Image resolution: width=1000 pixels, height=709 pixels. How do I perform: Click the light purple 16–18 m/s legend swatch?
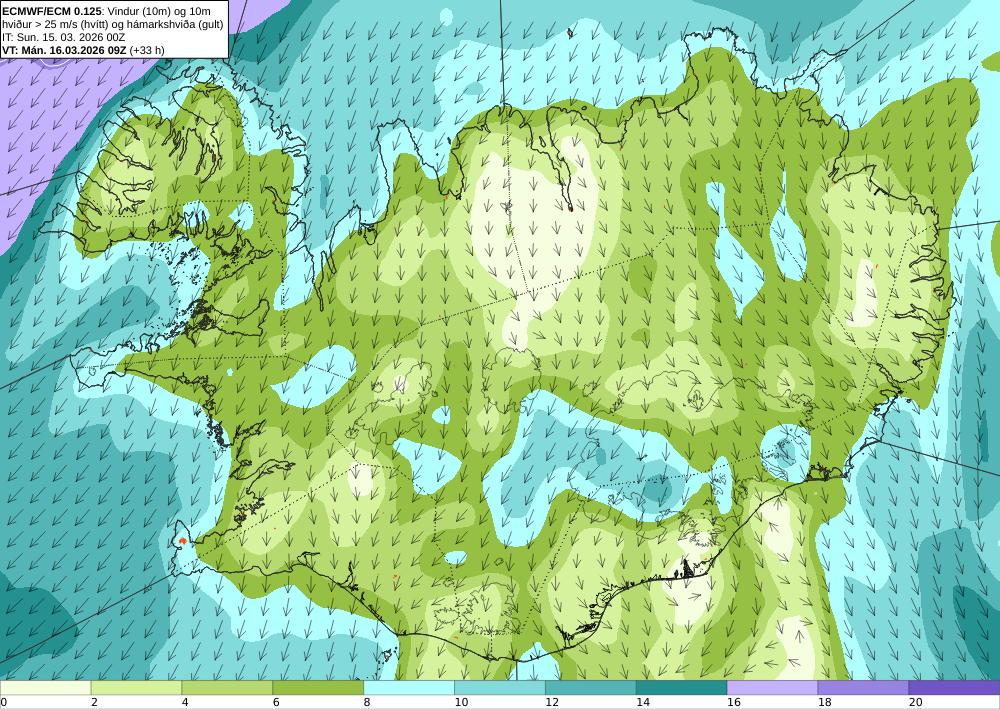[772, 688]
